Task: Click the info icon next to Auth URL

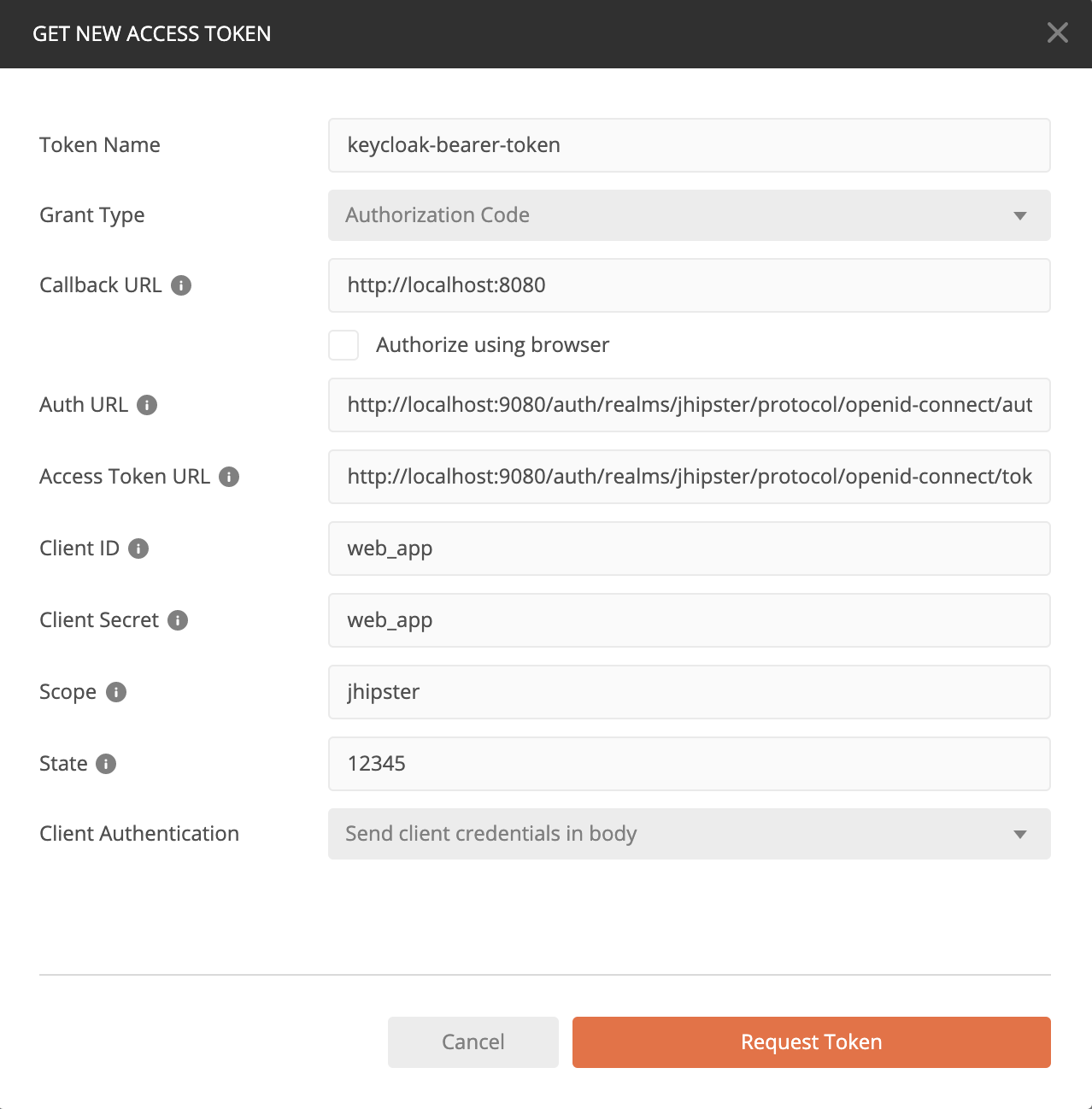Action: (x=149, y=406)
